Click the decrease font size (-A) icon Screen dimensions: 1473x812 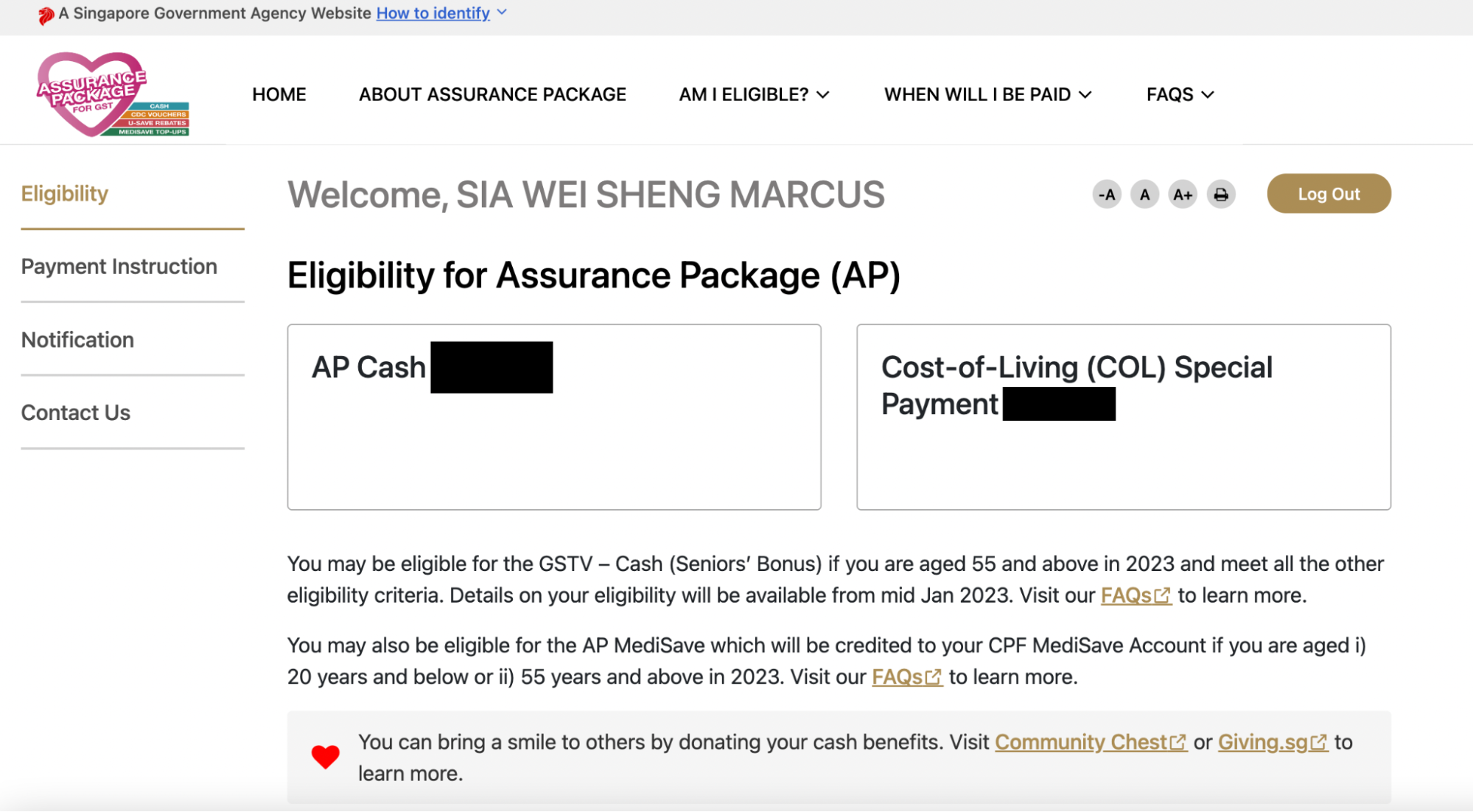[1106, 195]
